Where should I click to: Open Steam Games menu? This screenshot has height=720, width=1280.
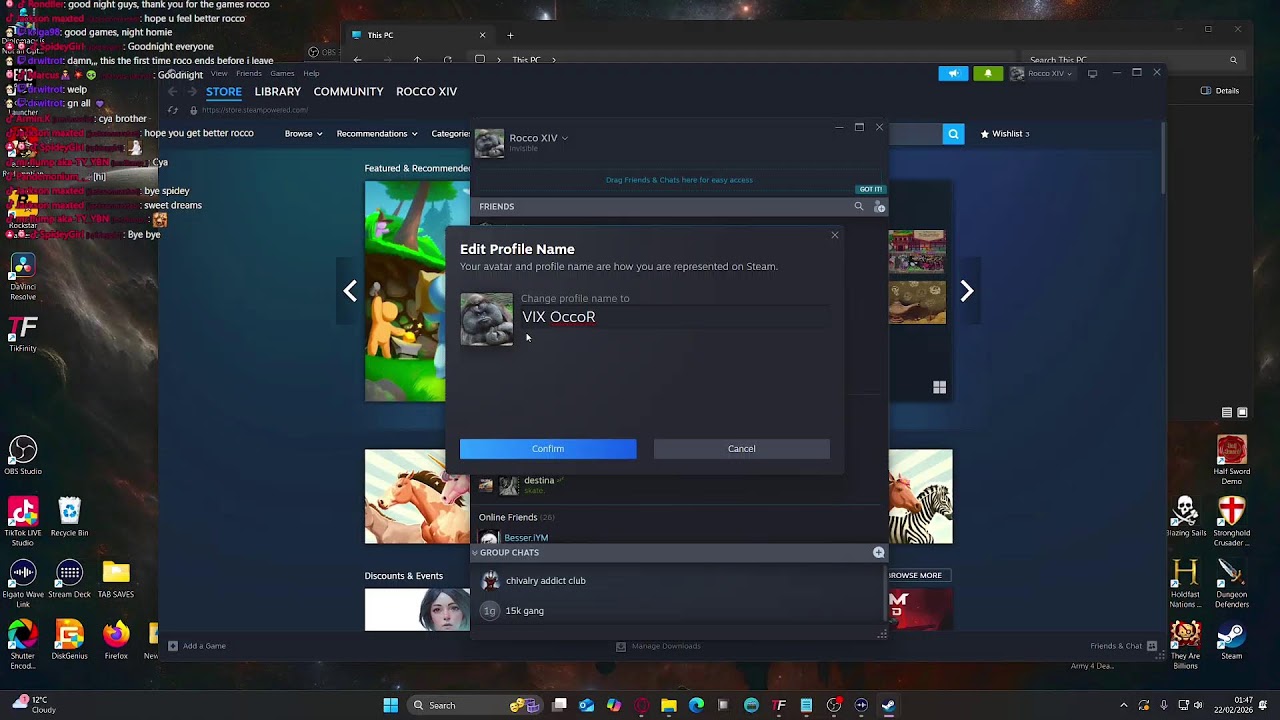tap(282, 73)
